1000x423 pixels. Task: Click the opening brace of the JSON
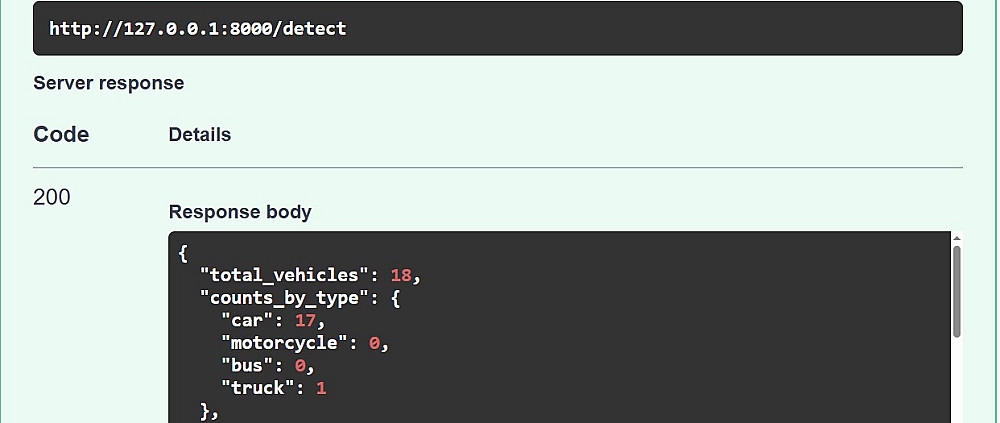pos(184,253)
